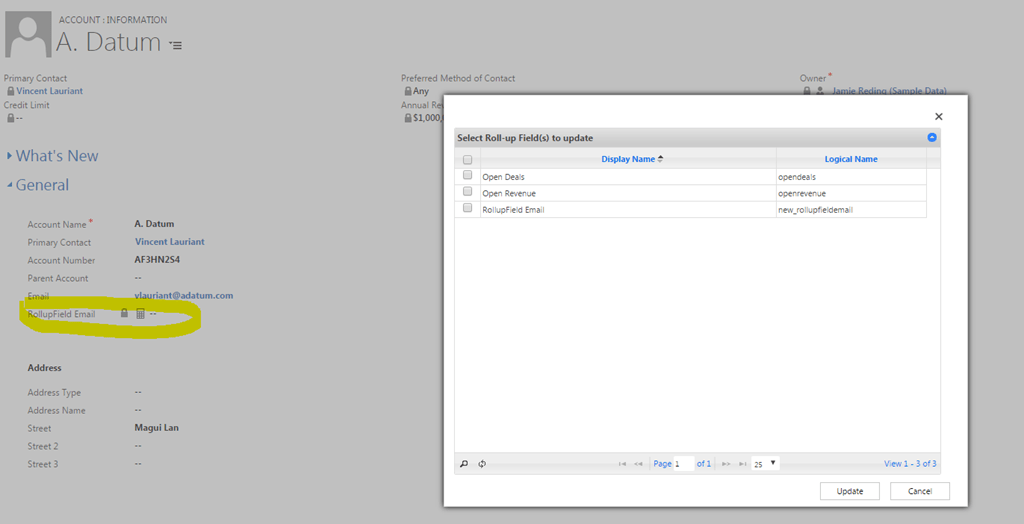Click the openrevenue logical name cell

pyautogui.click(x=851, y=193)
